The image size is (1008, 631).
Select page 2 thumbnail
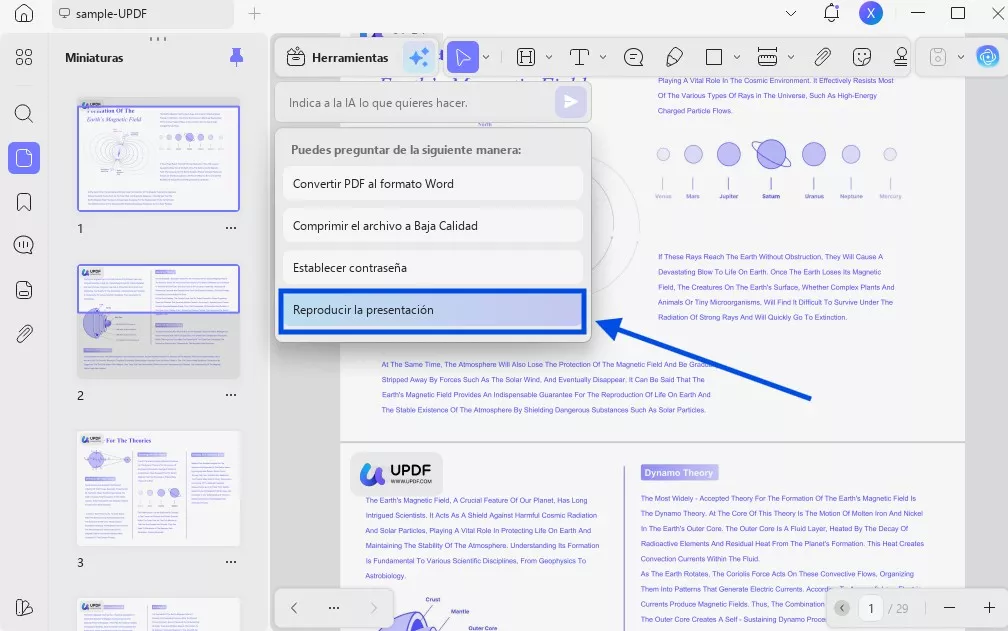pos(158,321)
